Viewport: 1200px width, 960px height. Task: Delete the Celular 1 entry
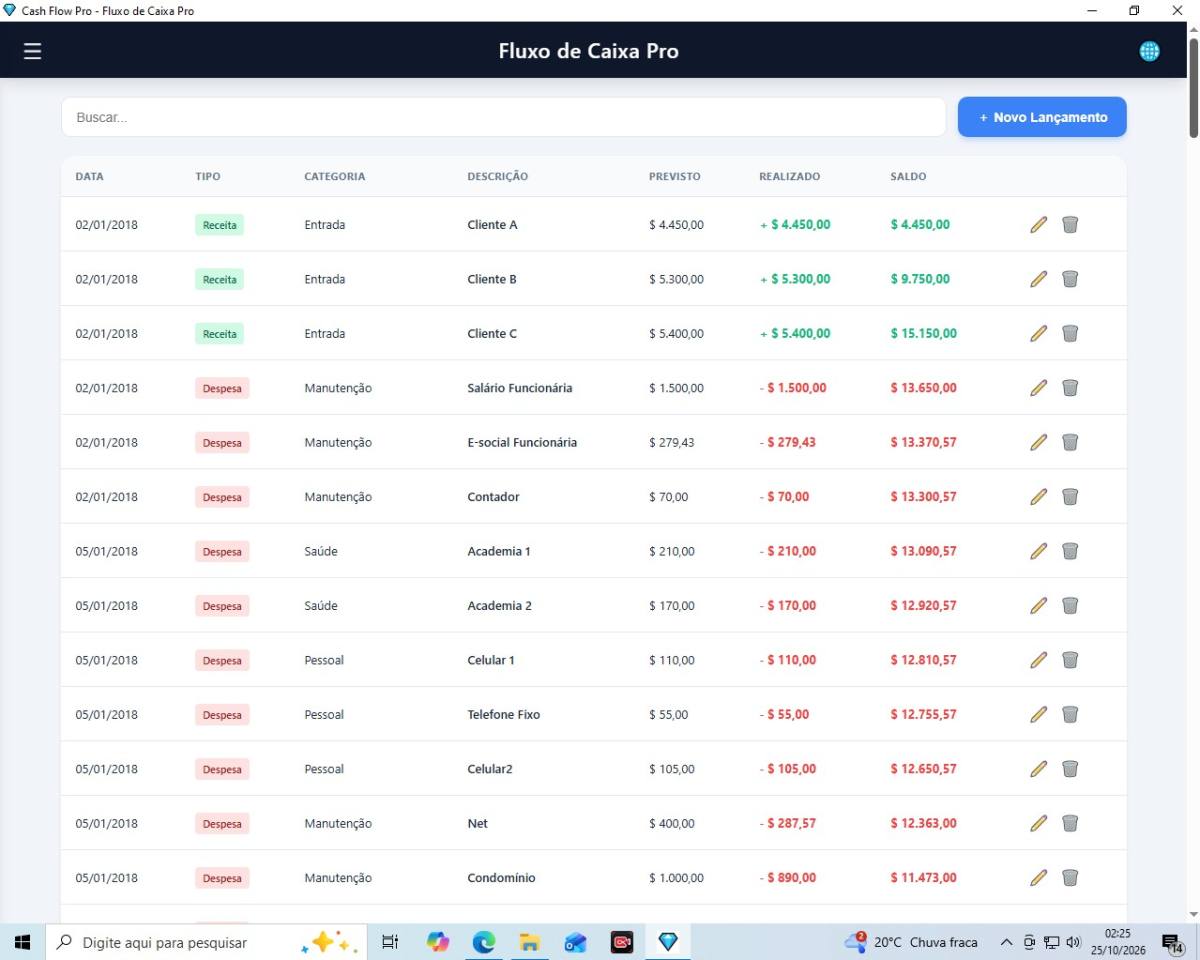(1070, 660)
